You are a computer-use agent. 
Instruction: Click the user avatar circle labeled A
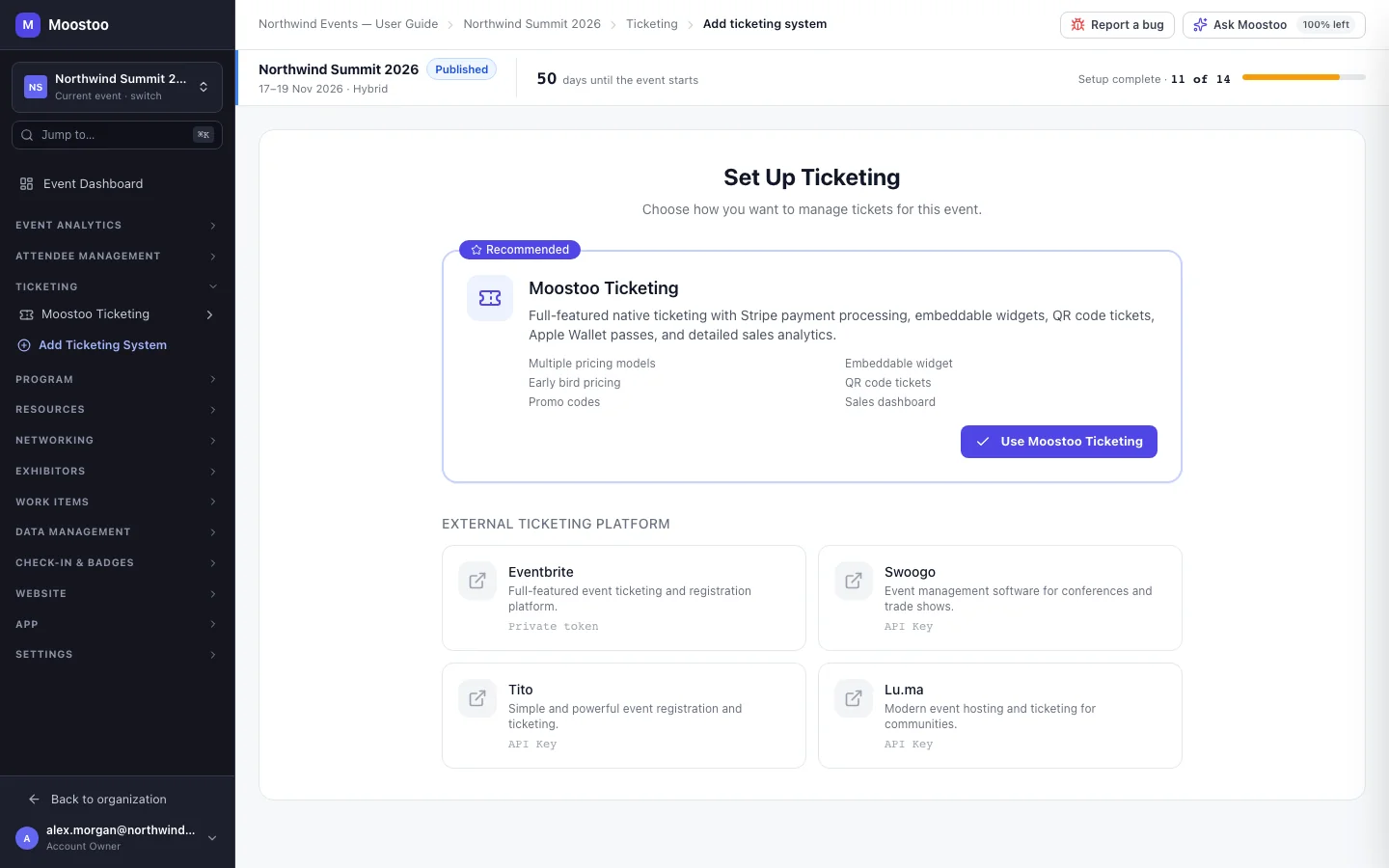click(x=27, y=838)
